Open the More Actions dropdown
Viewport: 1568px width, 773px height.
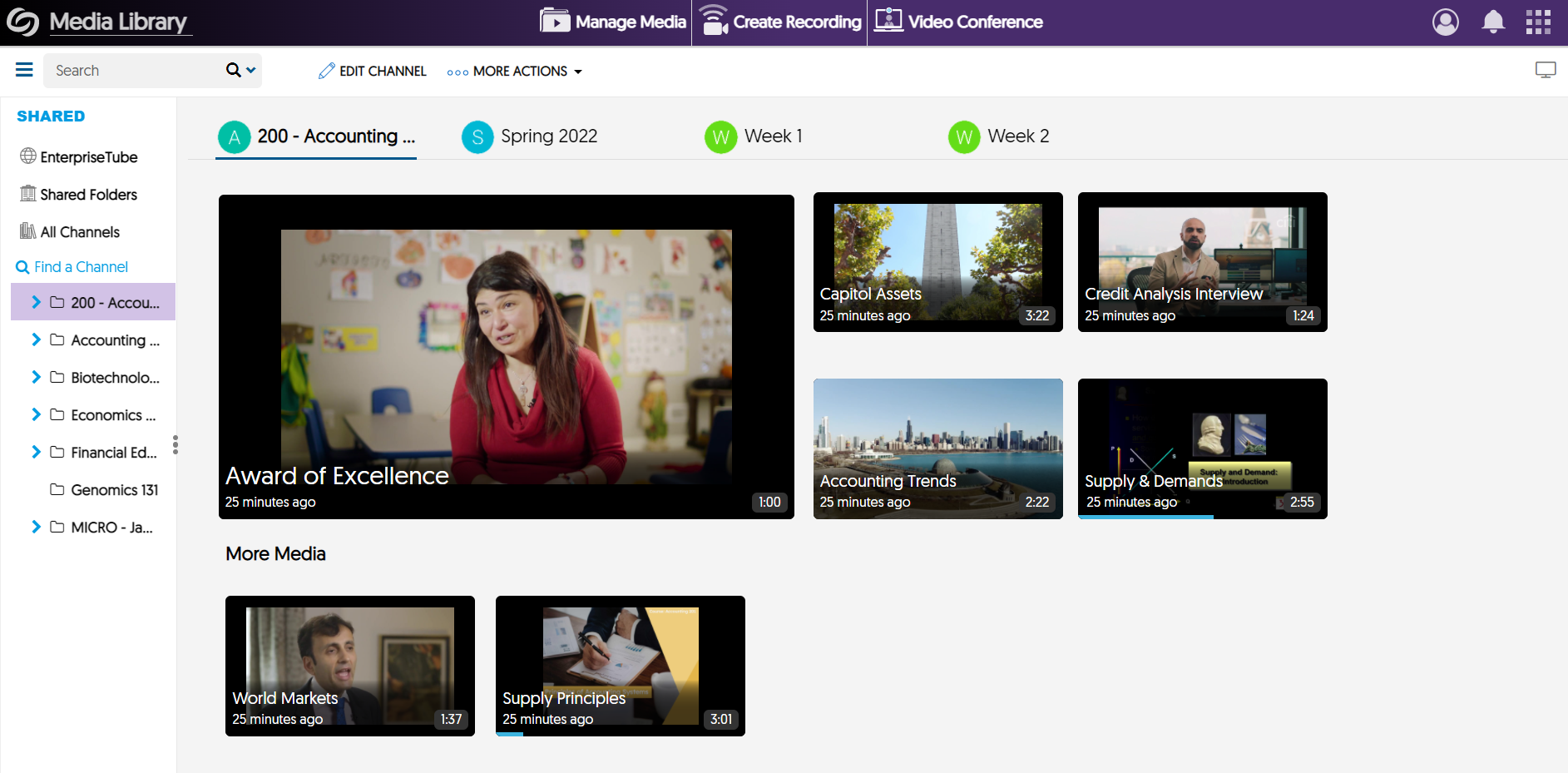515,72
